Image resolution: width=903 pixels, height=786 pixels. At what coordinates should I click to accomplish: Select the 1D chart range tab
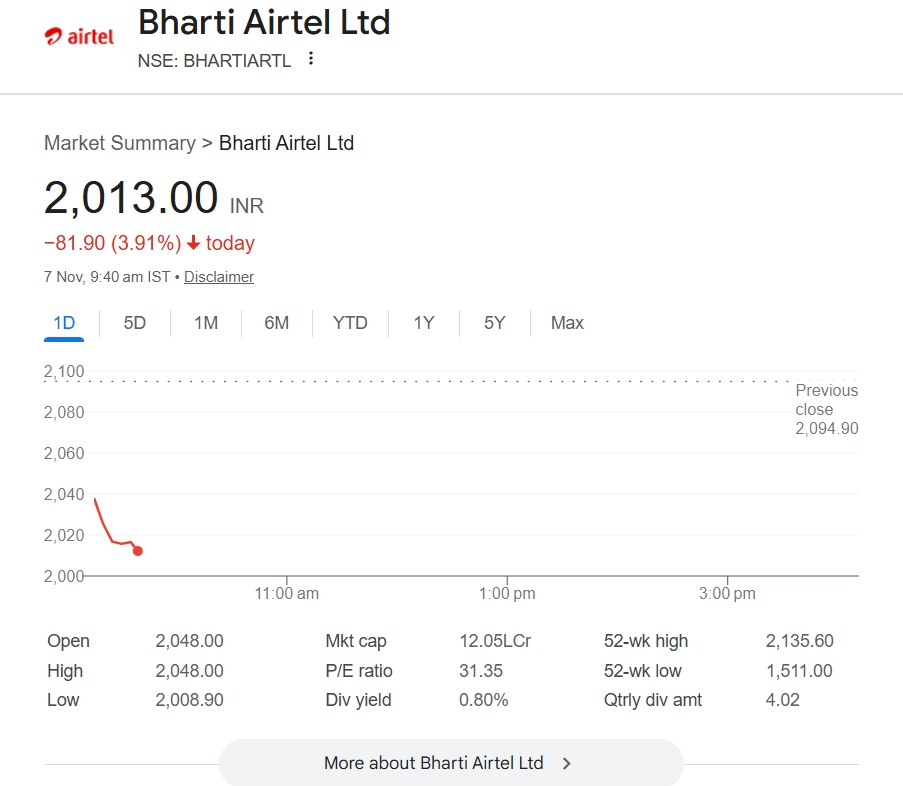[64, 323]
